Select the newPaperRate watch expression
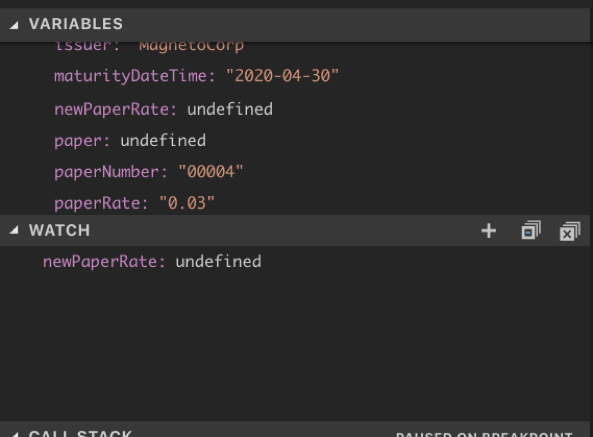Image resolution: width=593 pixels, height=437 pixels. pos(295,262)
